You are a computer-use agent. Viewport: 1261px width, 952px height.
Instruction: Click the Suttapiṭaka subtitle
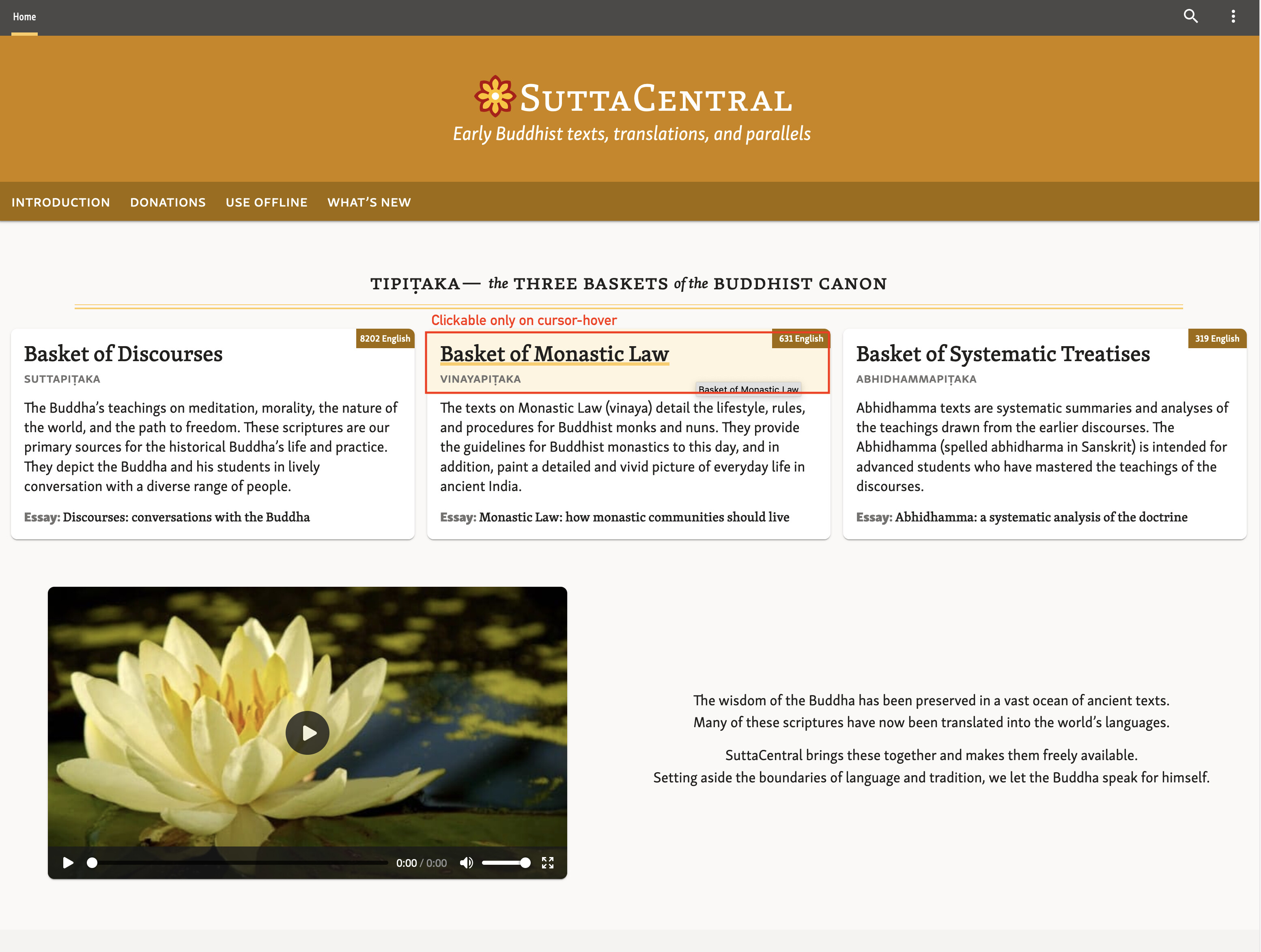(x=62, y=379)
